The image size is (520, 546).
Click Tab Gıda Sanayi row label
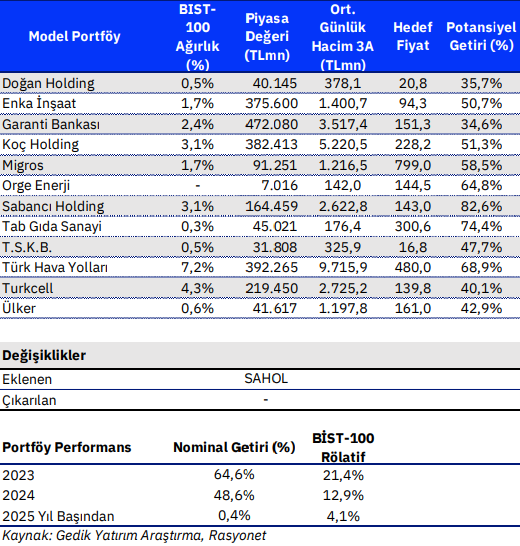(52, 227)
